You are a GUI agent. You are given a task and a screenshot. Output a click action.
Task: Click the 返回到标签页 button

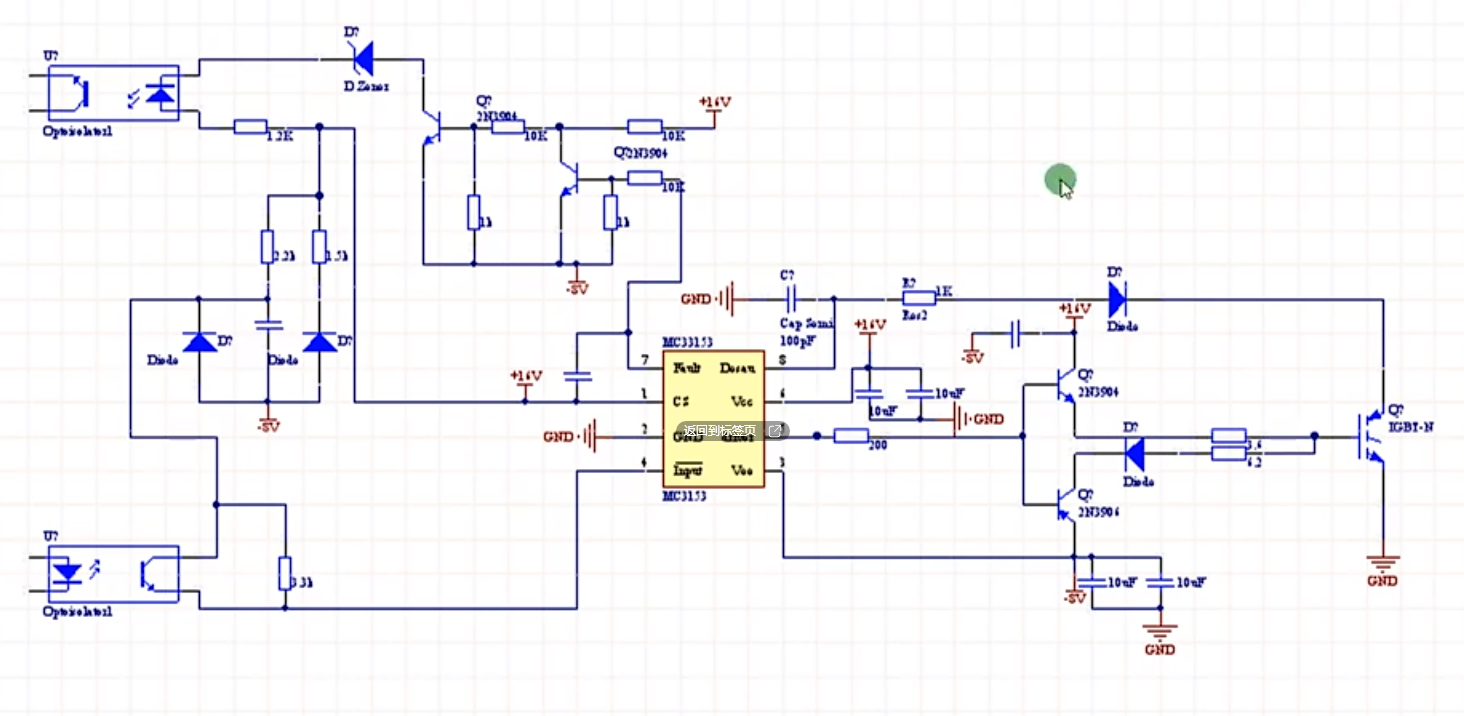[731, 431]
